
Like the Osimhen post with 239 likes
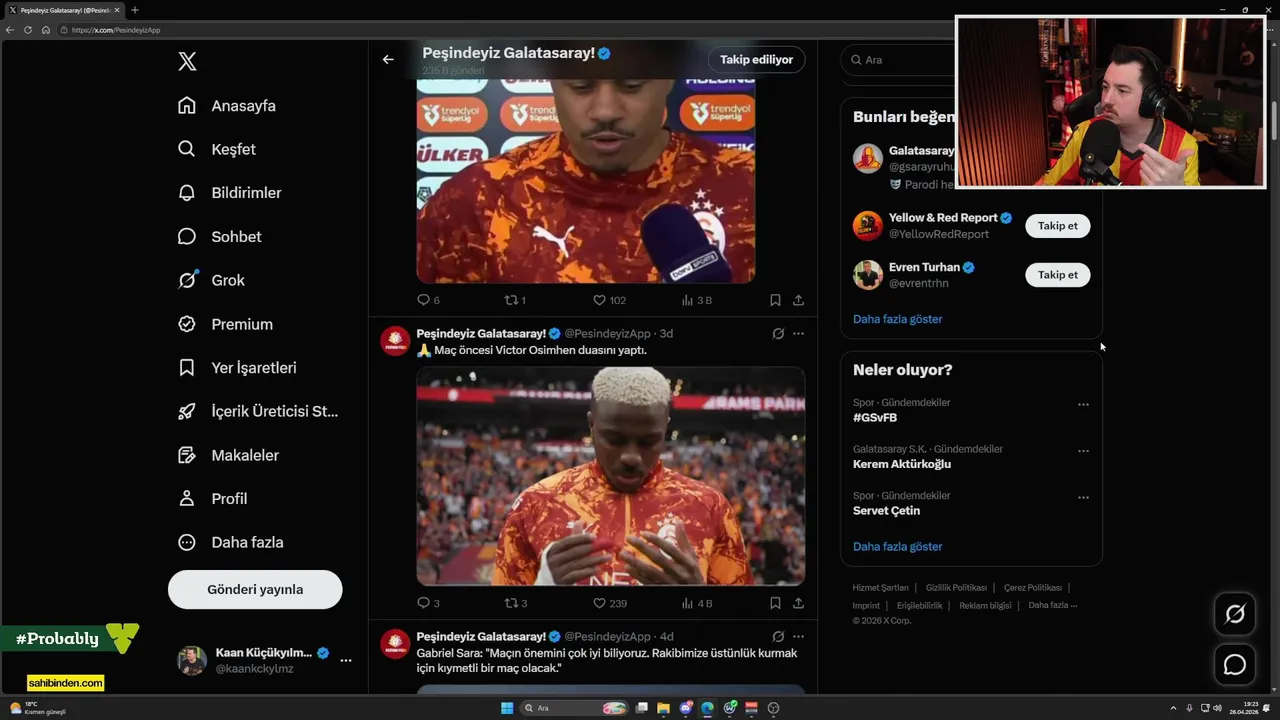(x=609, y=603)
